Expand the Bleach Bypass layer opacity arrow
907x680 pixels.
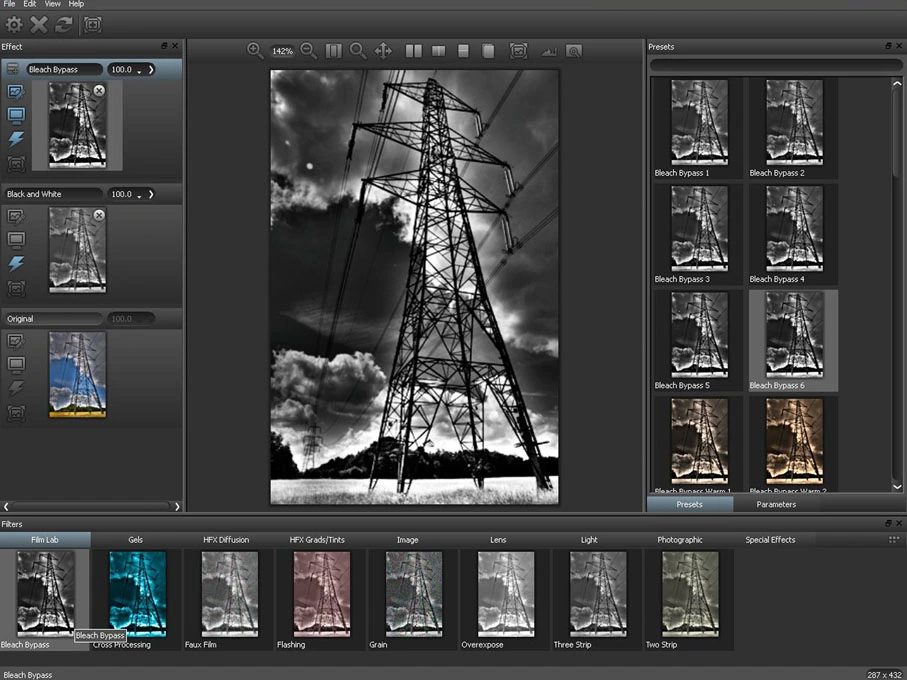tap(151, 70)
